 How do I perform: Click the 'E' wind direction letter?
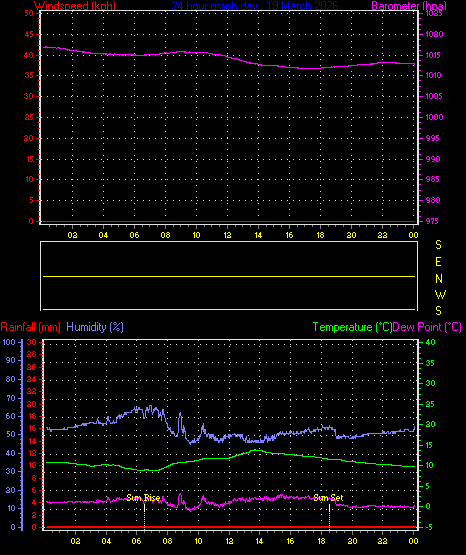[x=438, y=262]
